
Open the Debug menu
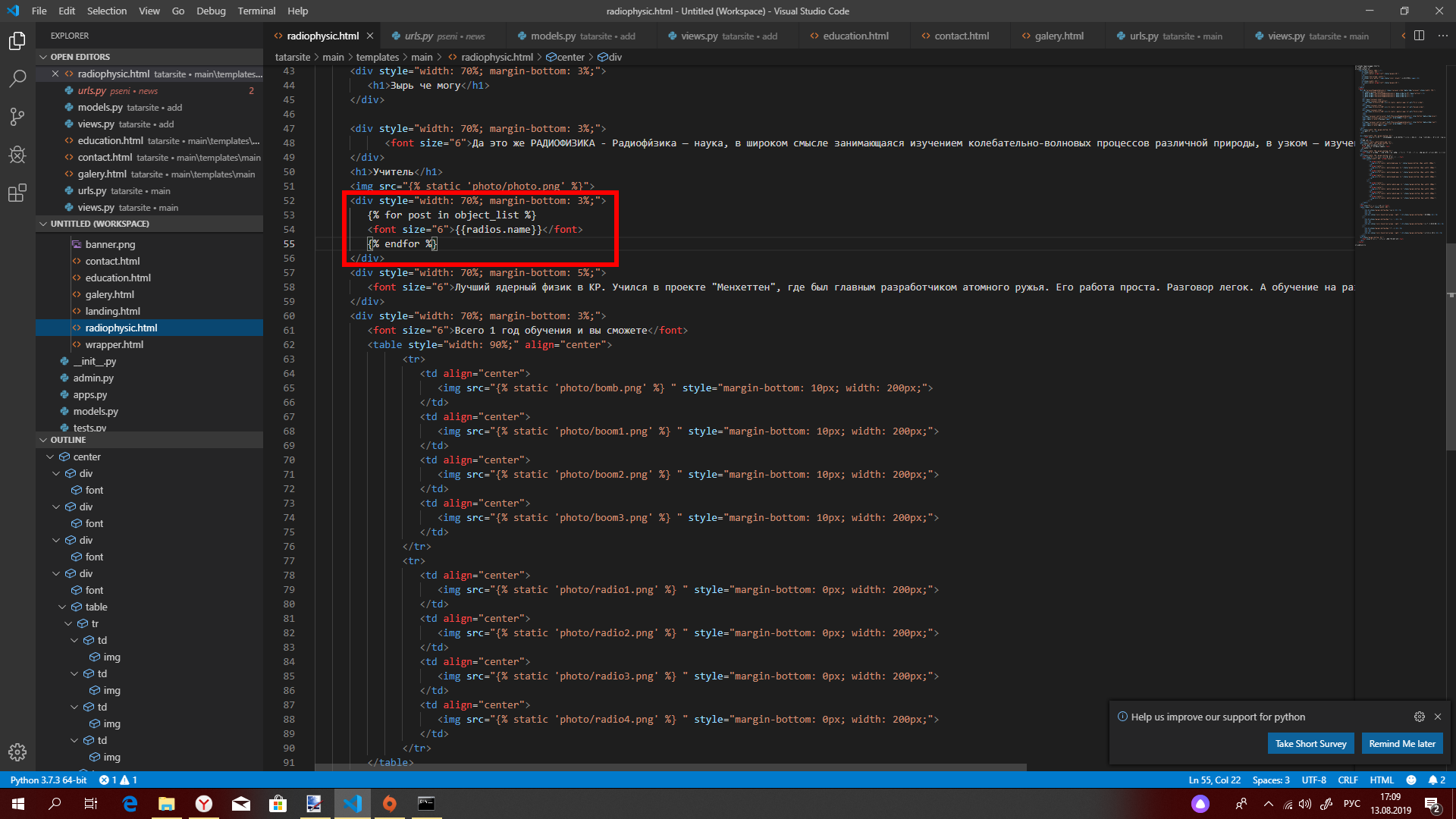tap(211, 11)
